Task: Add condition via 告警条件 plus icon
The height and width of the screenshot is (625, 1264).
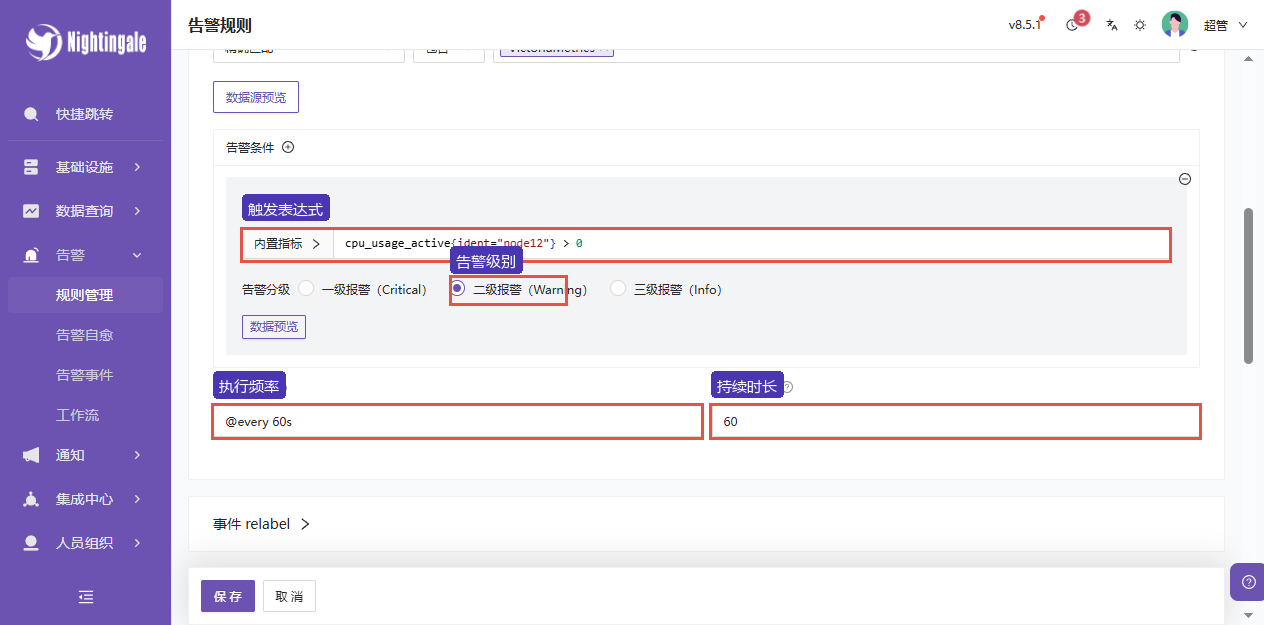Action: 288,147
